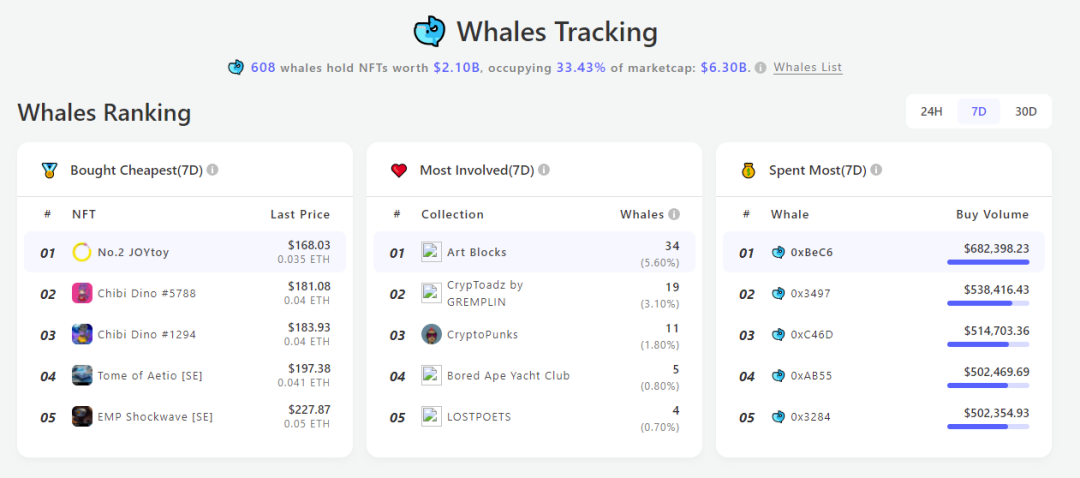
Task: Open whale address 0xC46D
Action: pyautogui.click(x=812, y=335)
